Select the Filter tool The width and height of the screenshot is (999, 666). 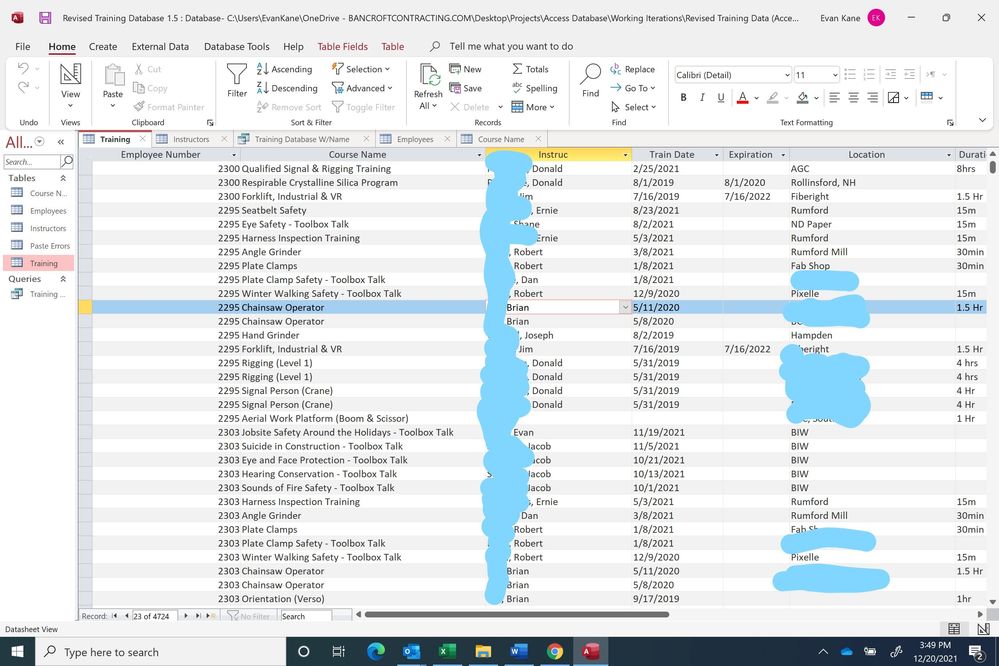point(236,80)
